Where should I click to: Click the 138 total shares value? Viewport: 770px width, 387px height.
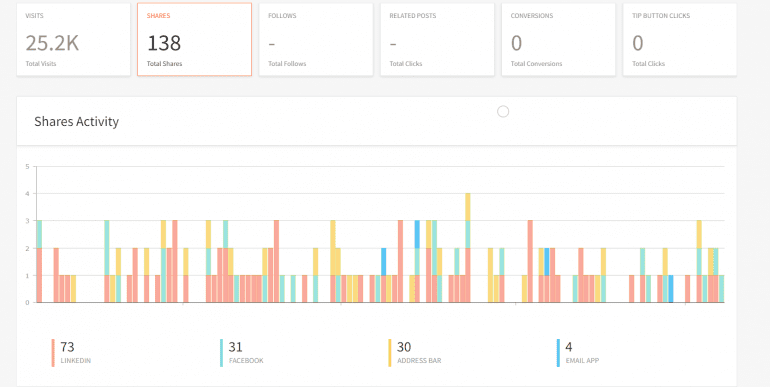tap(164, 43)
